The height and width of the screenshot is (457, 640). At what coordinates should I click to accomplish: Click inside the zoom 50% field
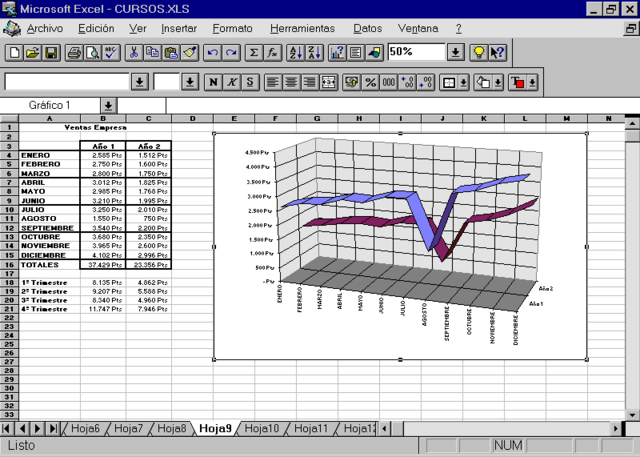pos(416,52)
